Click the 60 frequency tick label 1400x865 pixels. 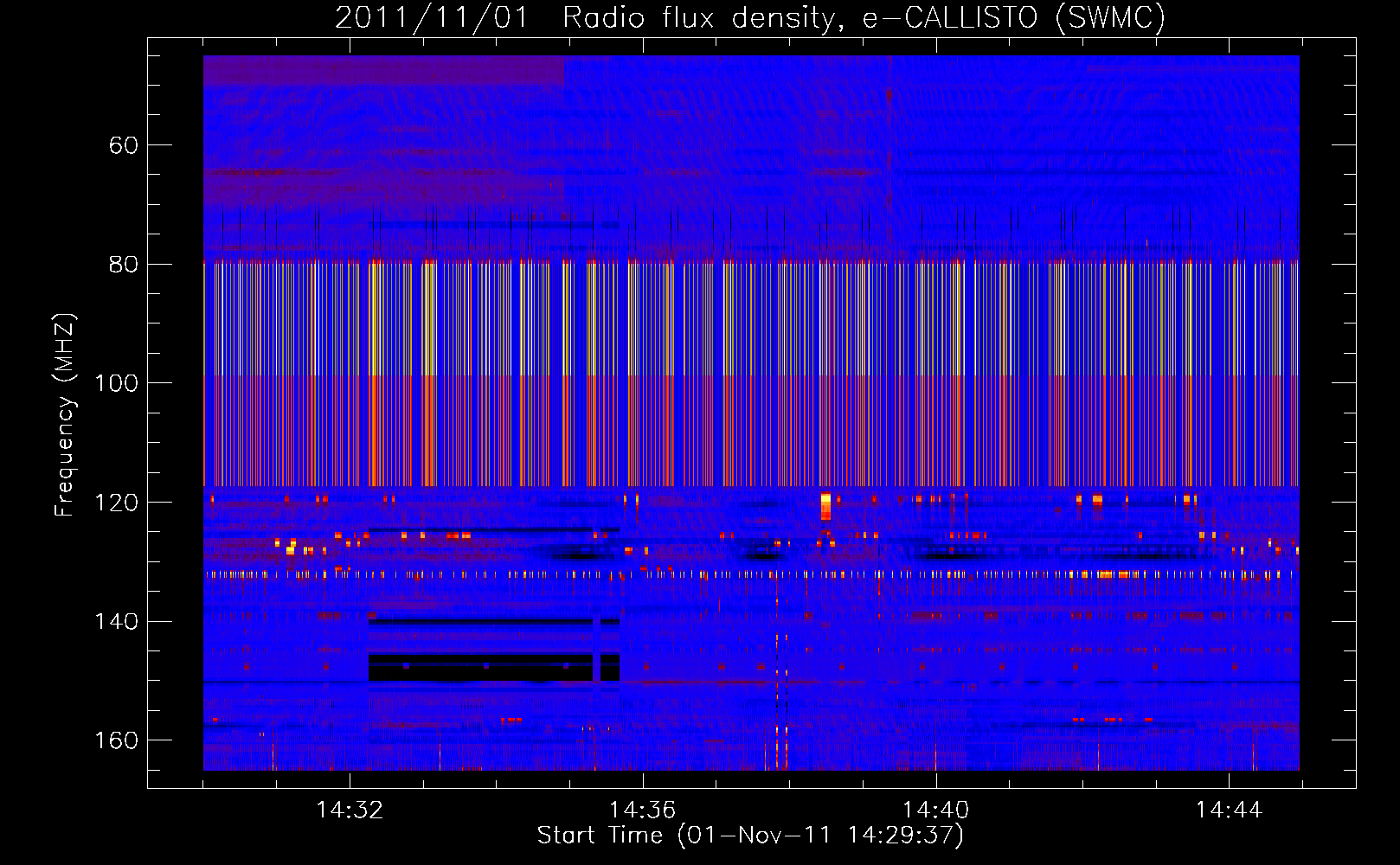pos(124,145)
